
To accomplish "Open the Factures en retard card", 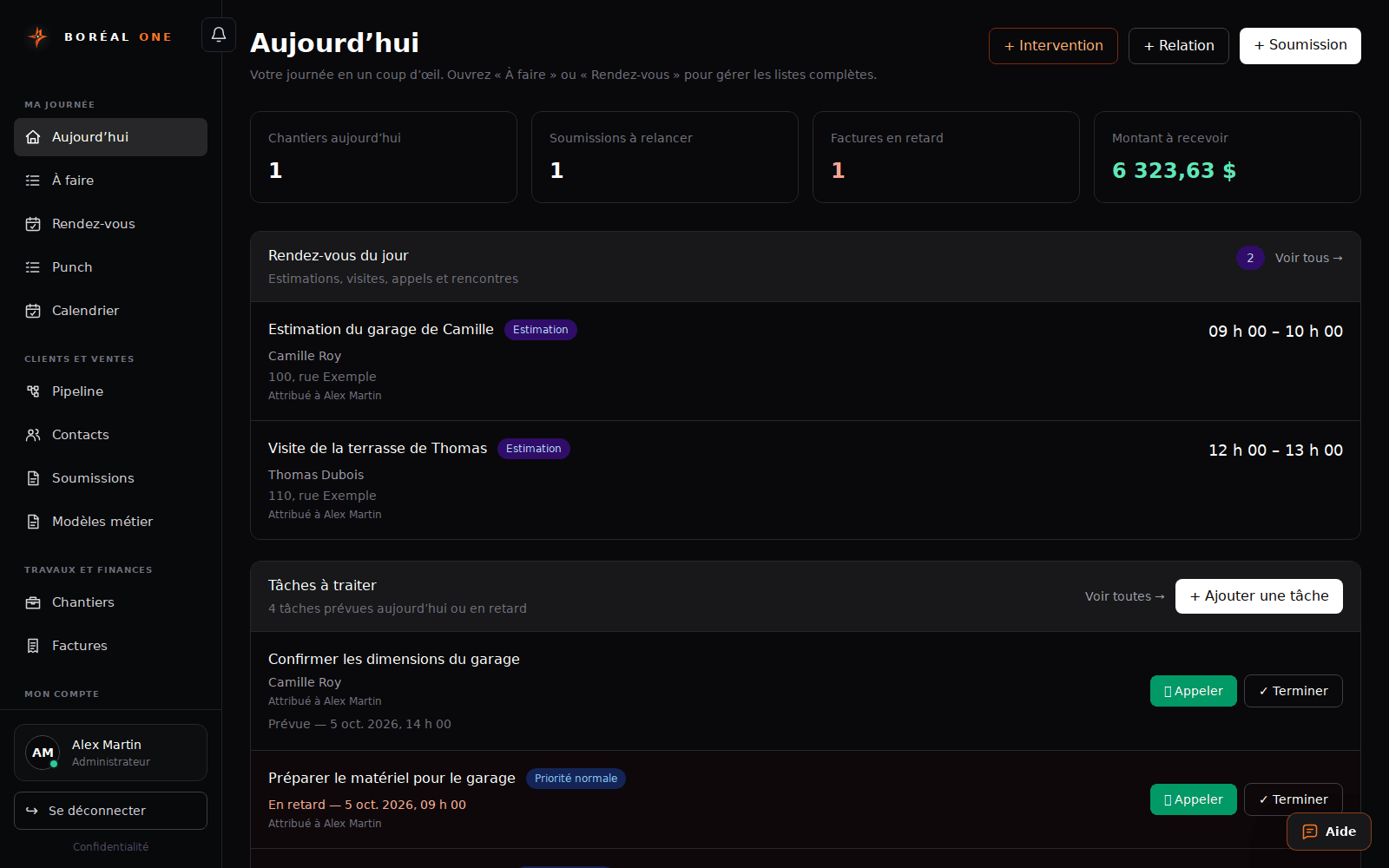I will pyautogui.click(x=946, y=157).
